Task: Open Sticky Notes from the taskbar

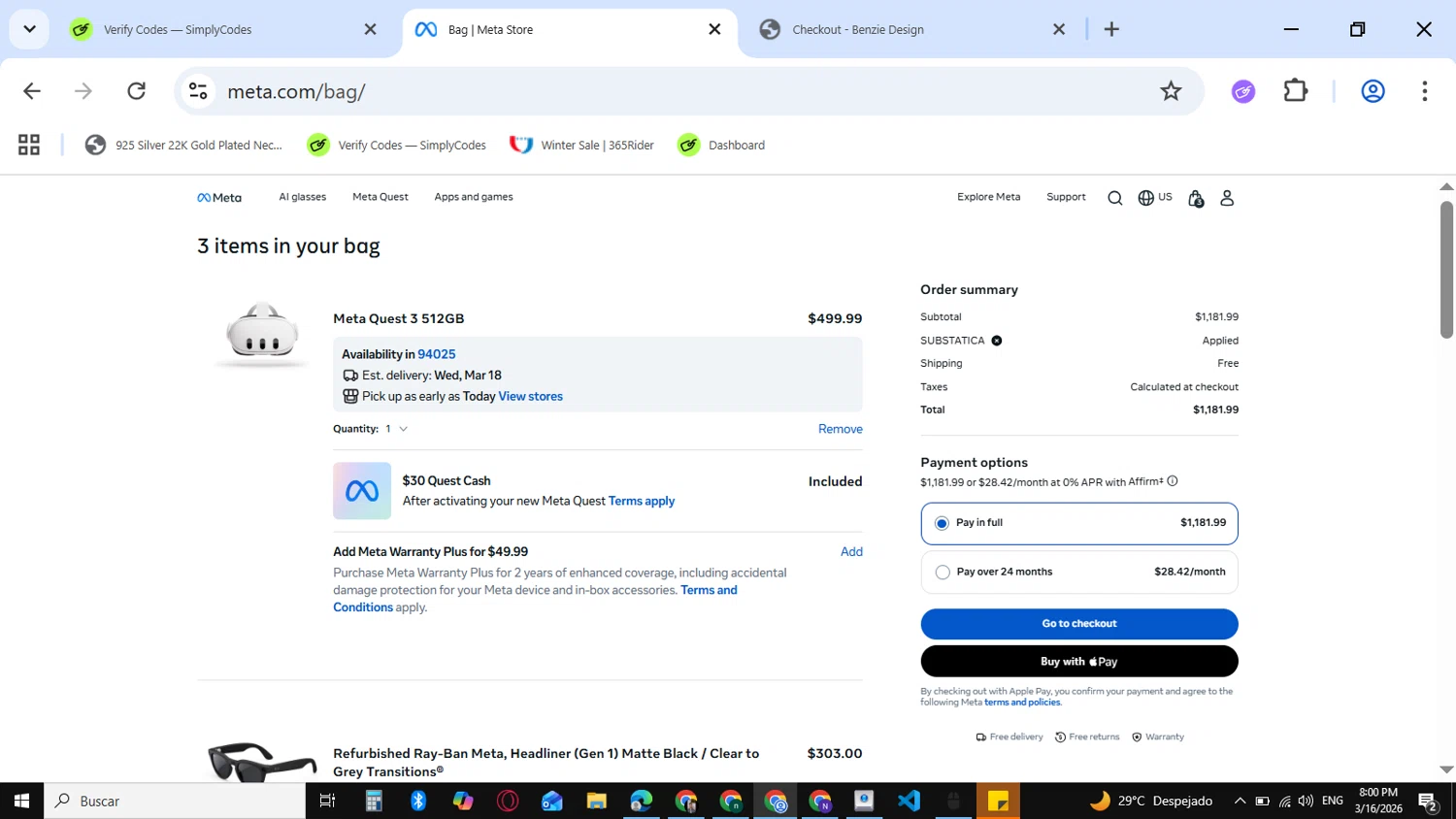Action: [x=998, y=801]
